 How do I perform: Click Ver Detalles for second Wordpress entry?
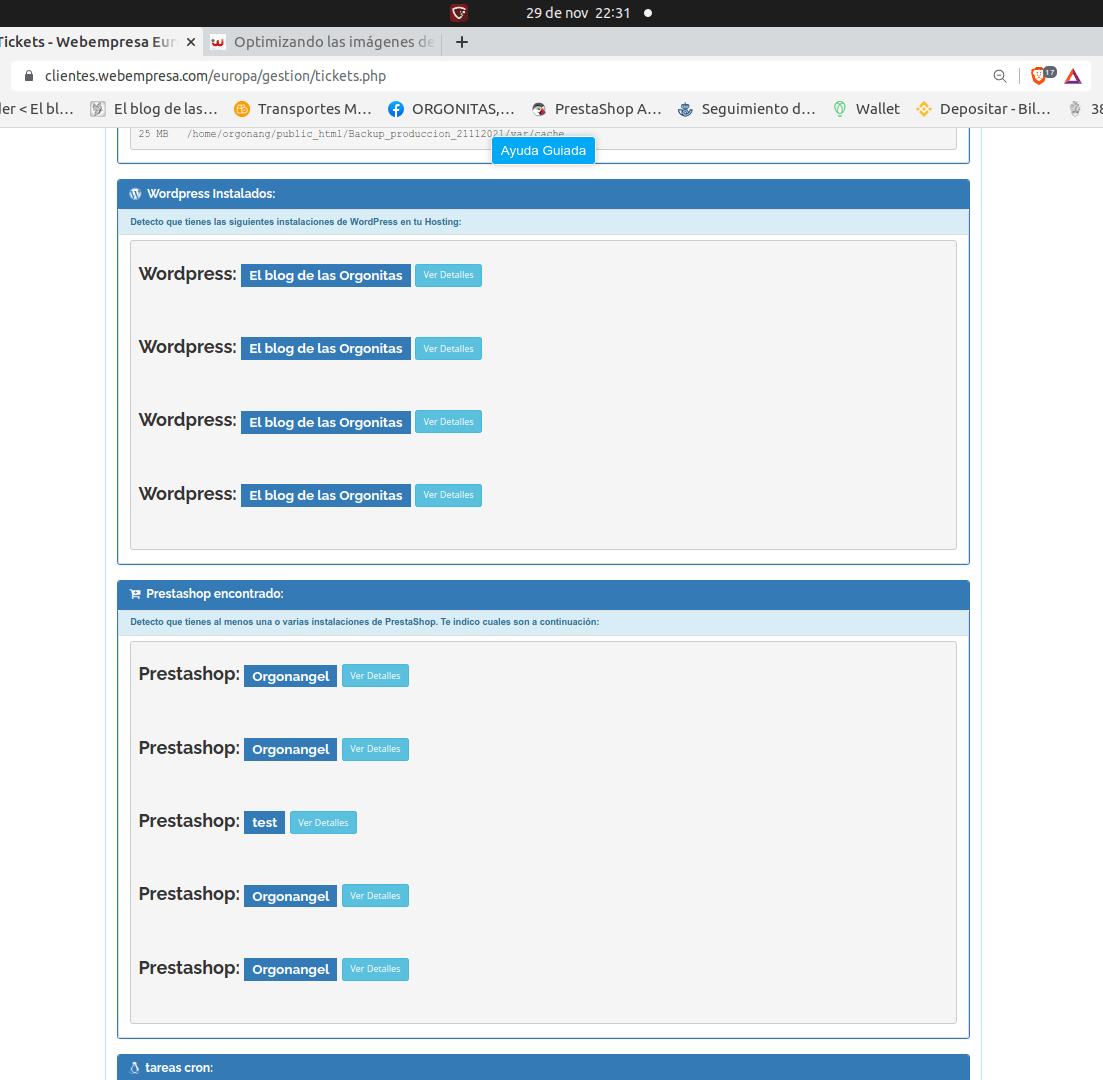point(448,349)
